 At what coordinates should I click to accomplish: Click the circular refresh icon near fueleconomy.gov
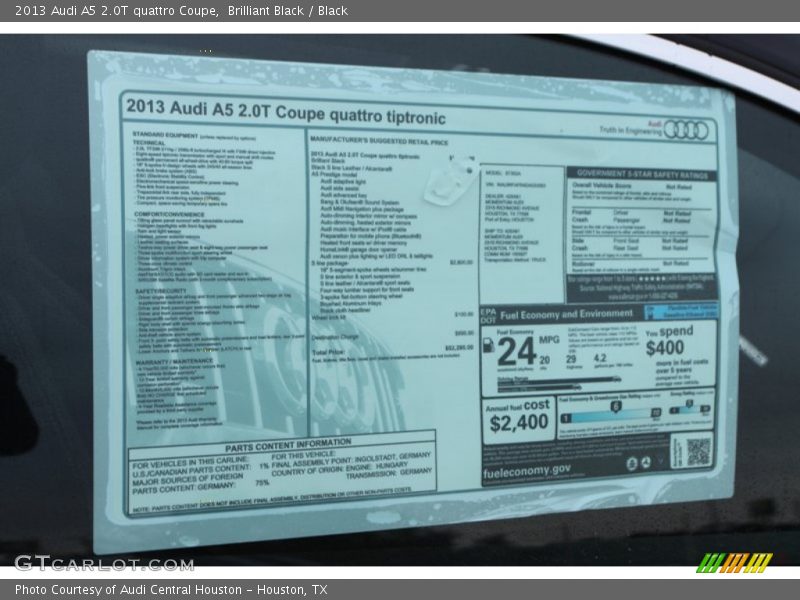(646, 463)
